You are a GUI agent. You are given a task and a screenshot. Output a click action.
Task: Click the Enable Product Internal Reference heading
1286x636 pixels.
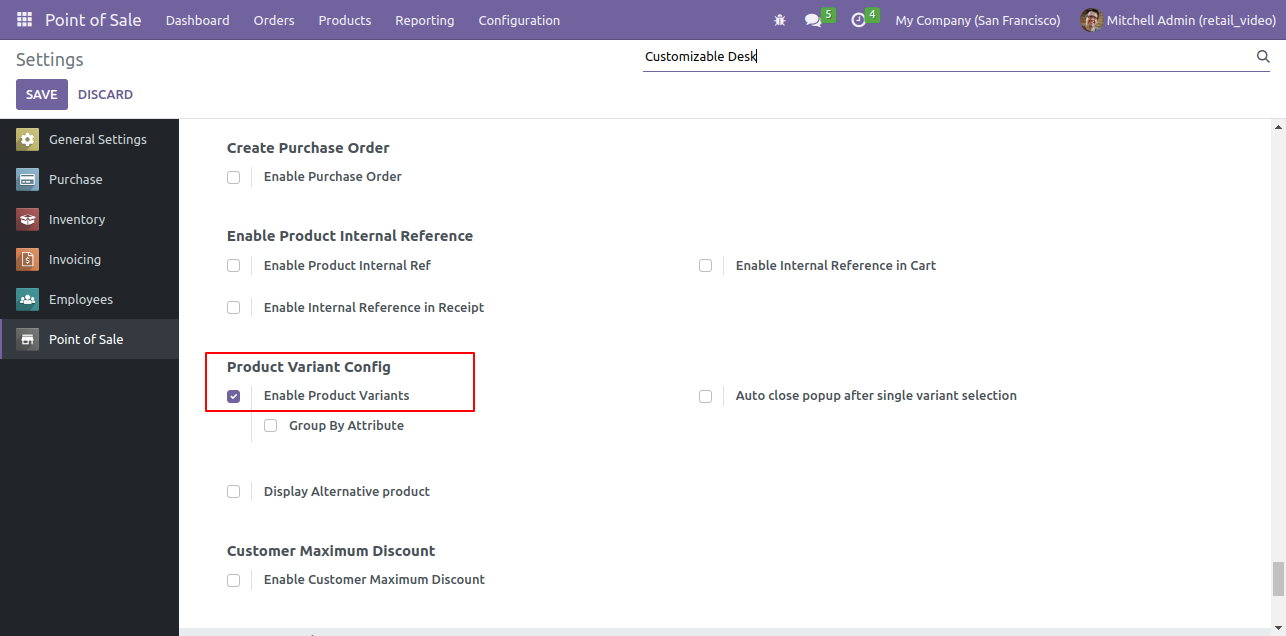350,236
